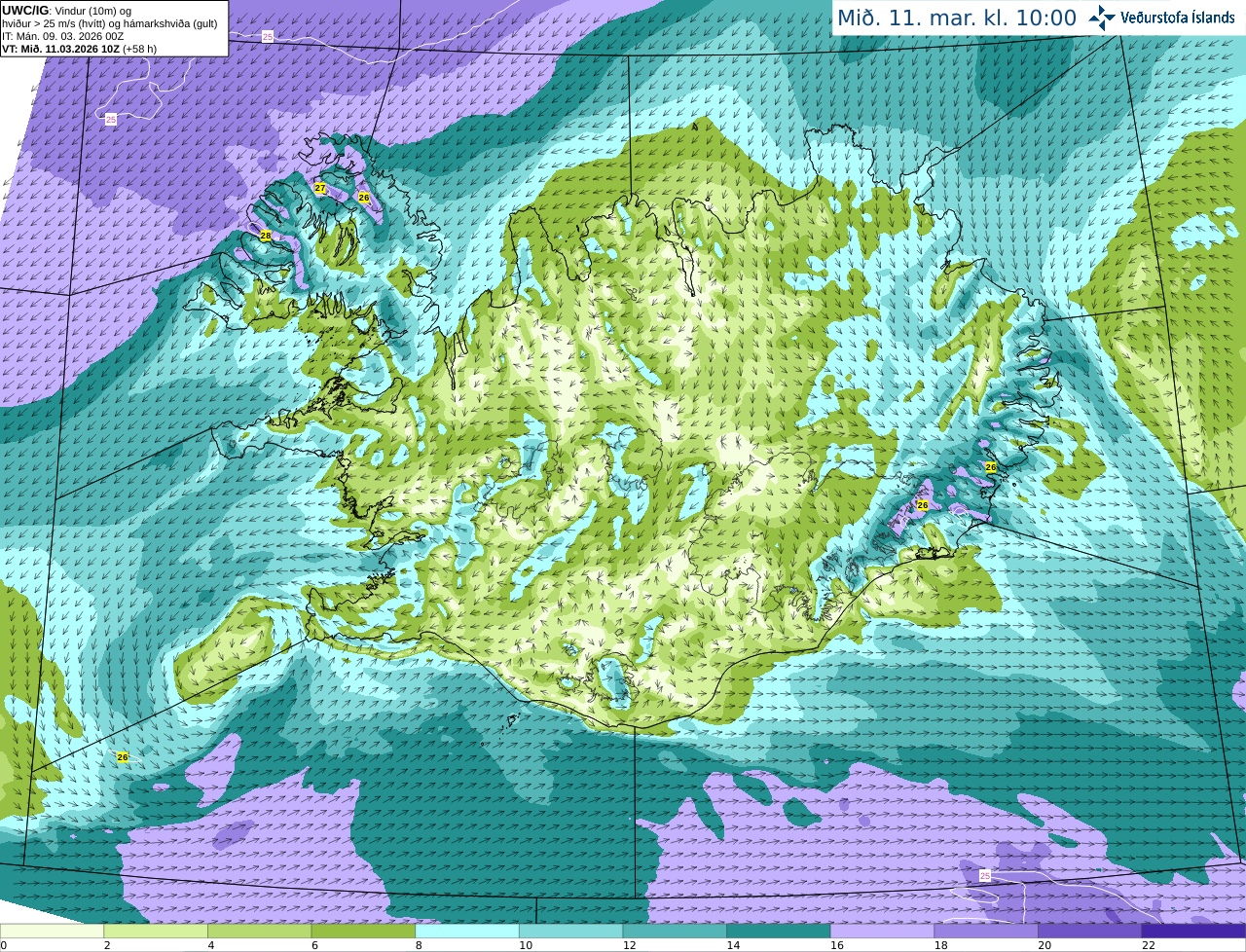This screenshot has width=1246, height=952.
Task: Click the legend scale value 20
Action: [1044, 945]
